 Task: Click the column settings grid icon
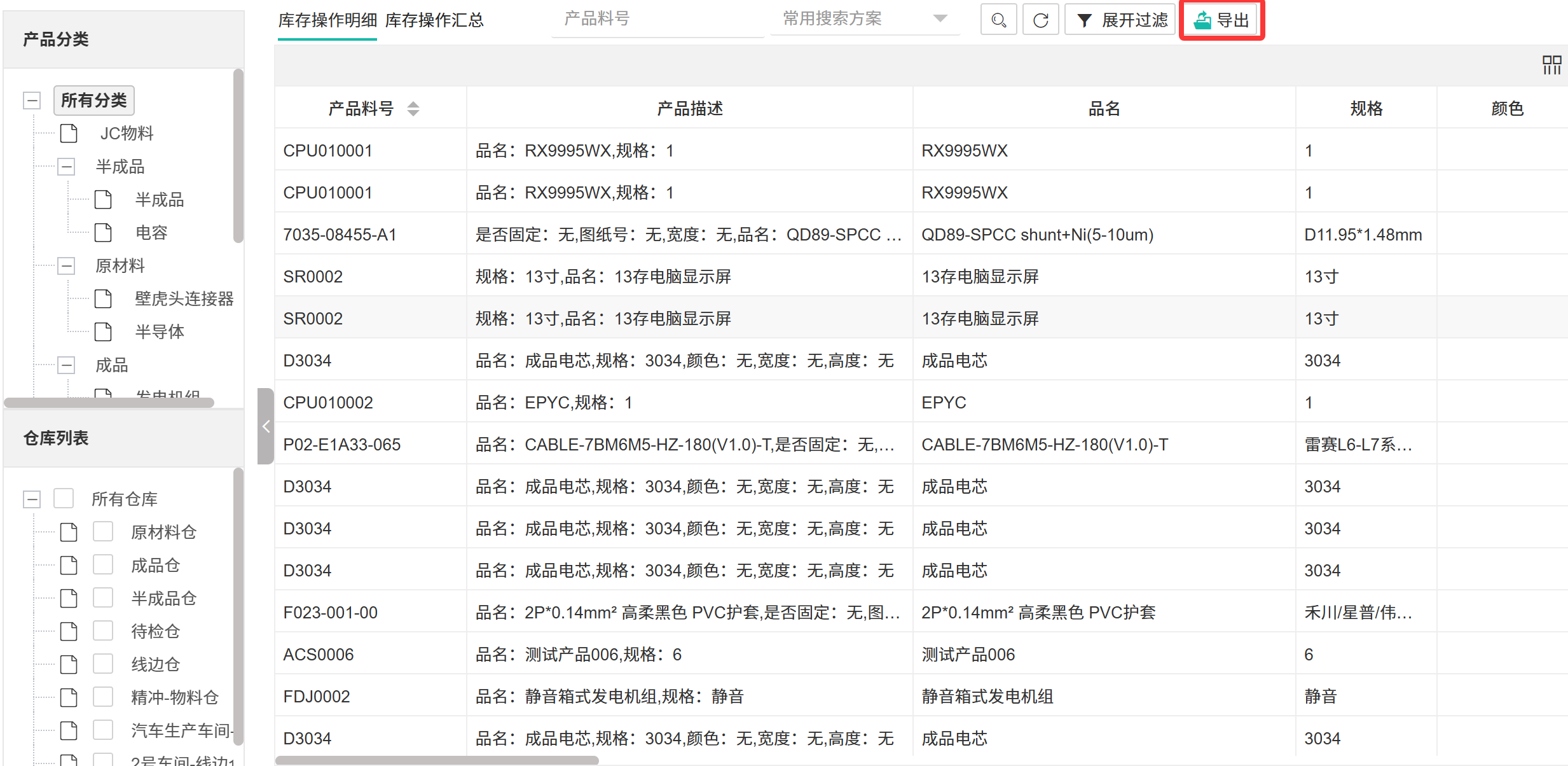(x=1551, y=65)
